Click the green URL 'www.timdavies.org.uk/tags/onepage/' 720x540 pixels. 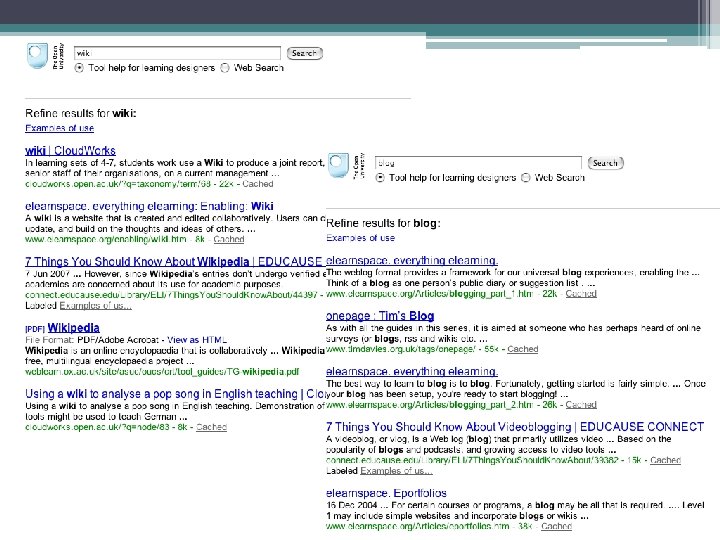[400, 349]
